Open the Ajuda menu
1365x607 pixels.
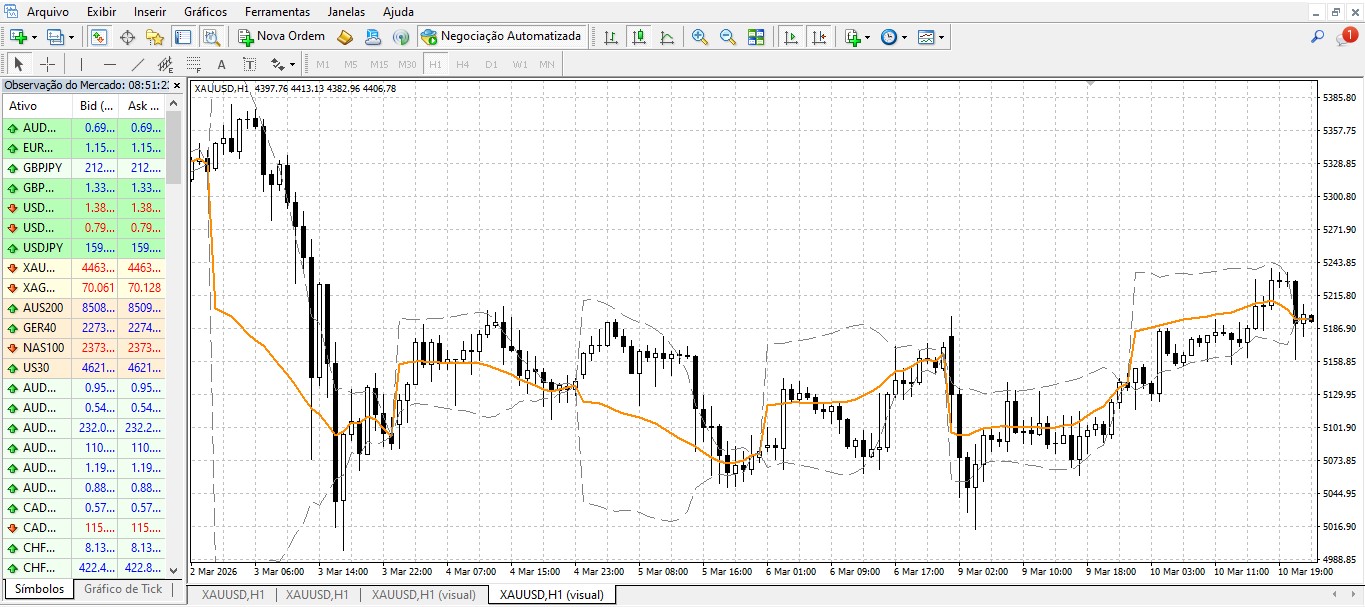coord(399,12)
